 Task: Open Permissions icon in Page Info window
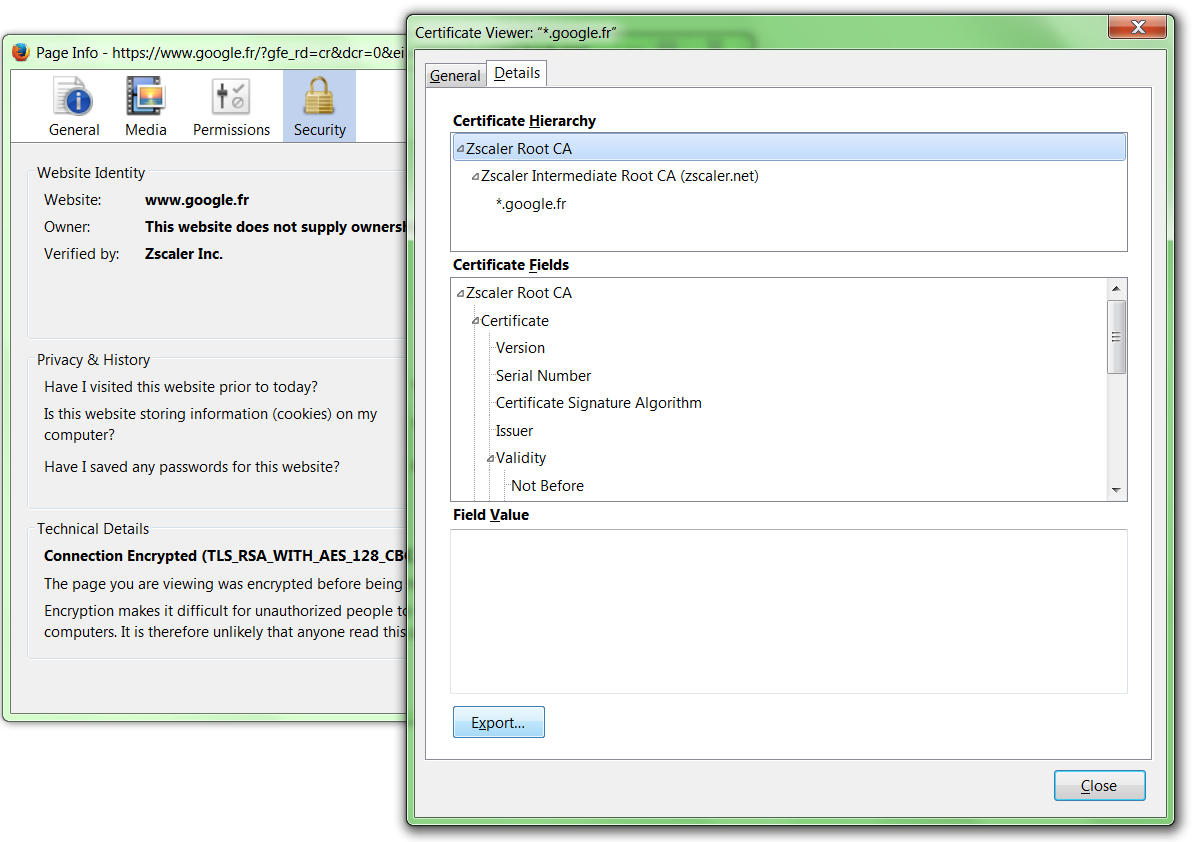231,107
